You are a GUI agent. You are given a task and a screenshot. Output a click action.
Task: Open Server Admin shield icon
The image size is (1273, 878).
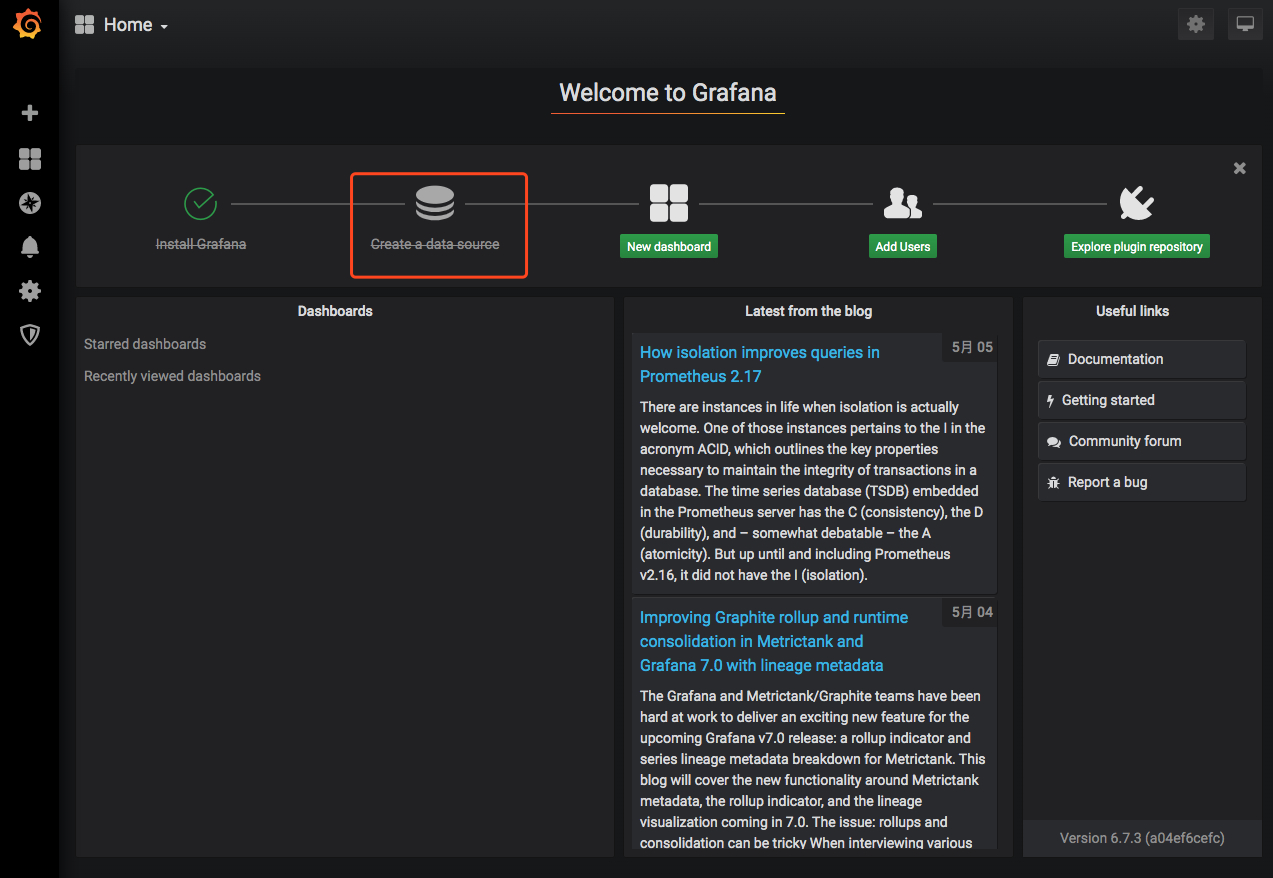point(30,335)
